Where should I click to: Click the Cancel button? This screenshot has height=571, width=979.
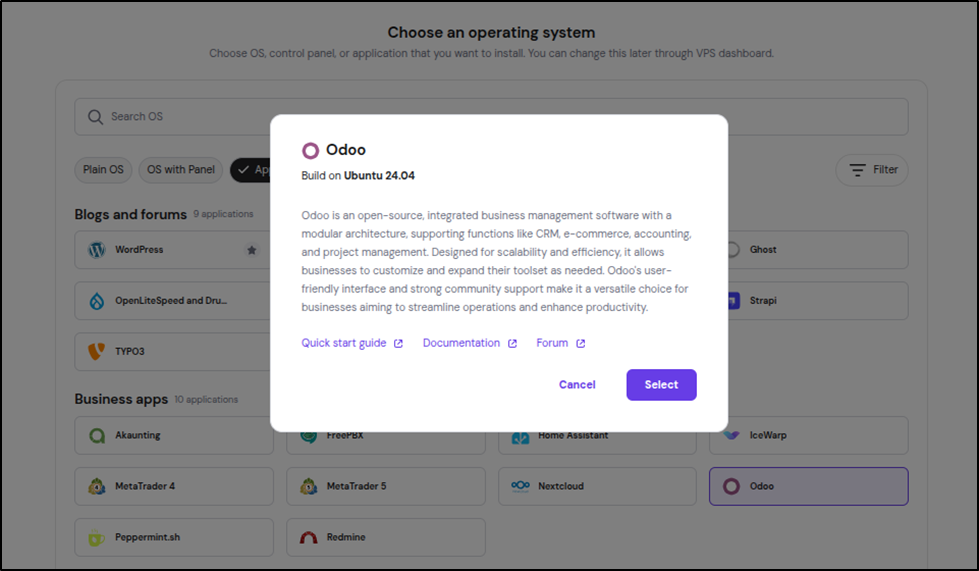tap(577, 385)
